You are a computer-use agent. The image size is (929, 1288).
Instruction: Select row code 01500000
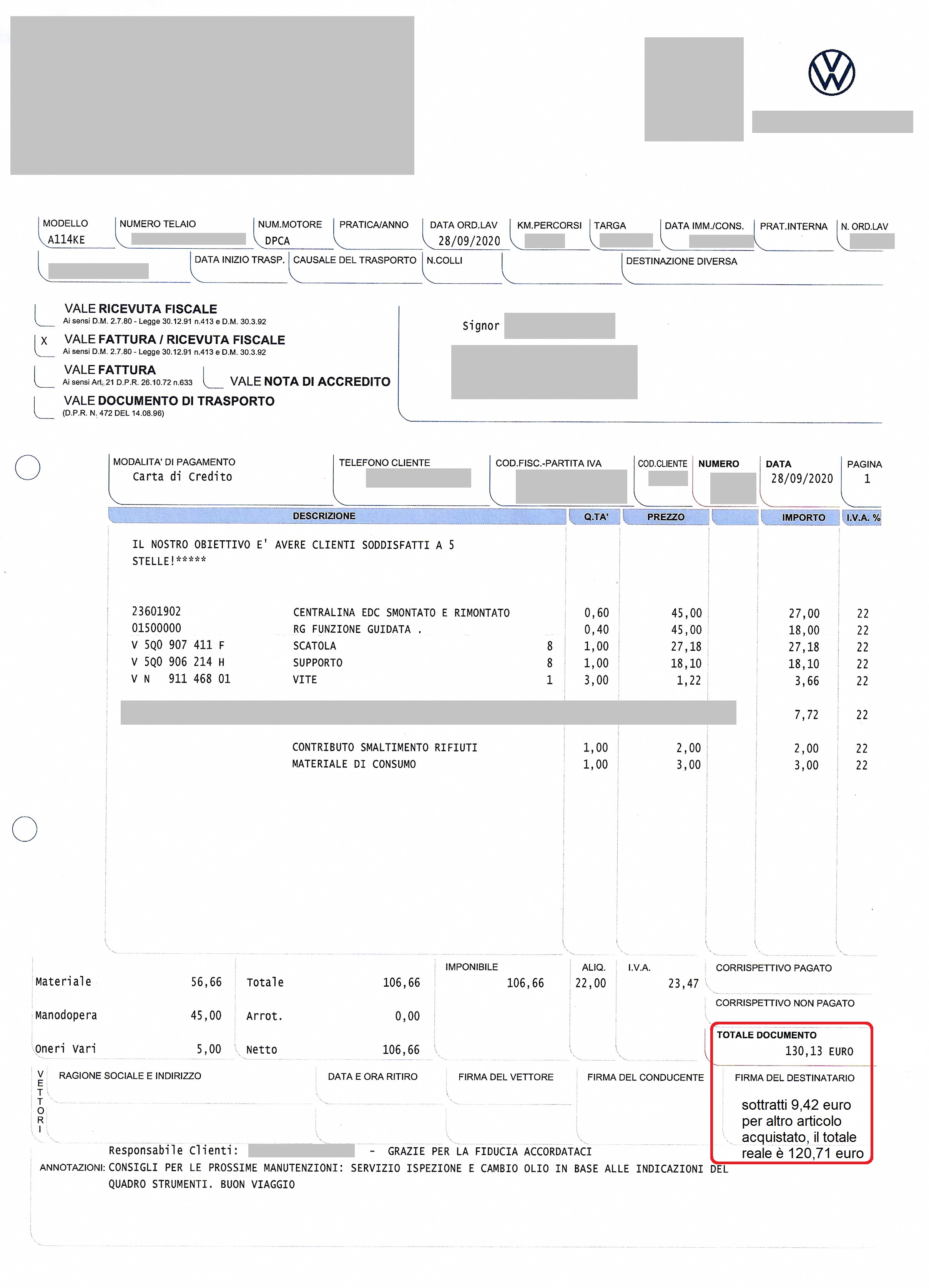156,628
